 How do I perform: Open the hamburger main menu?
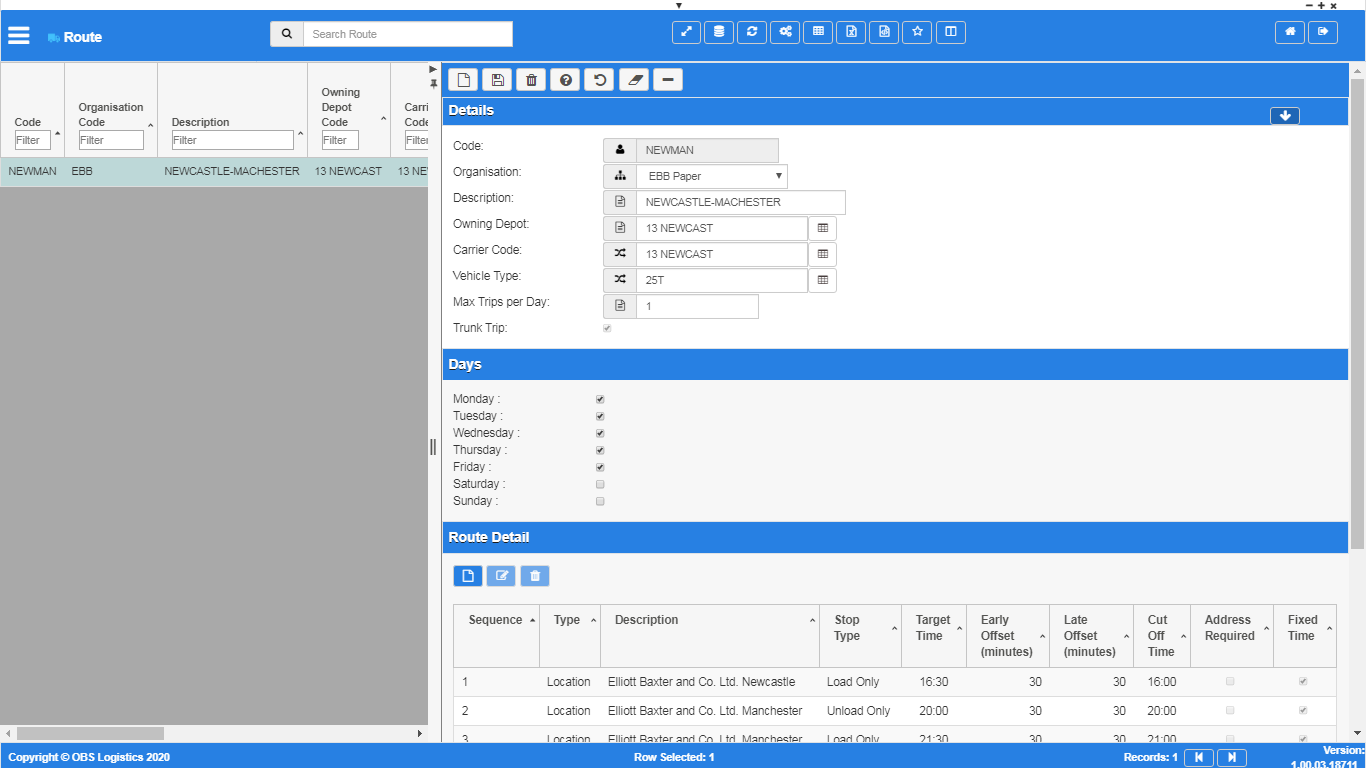pos(19,36)
